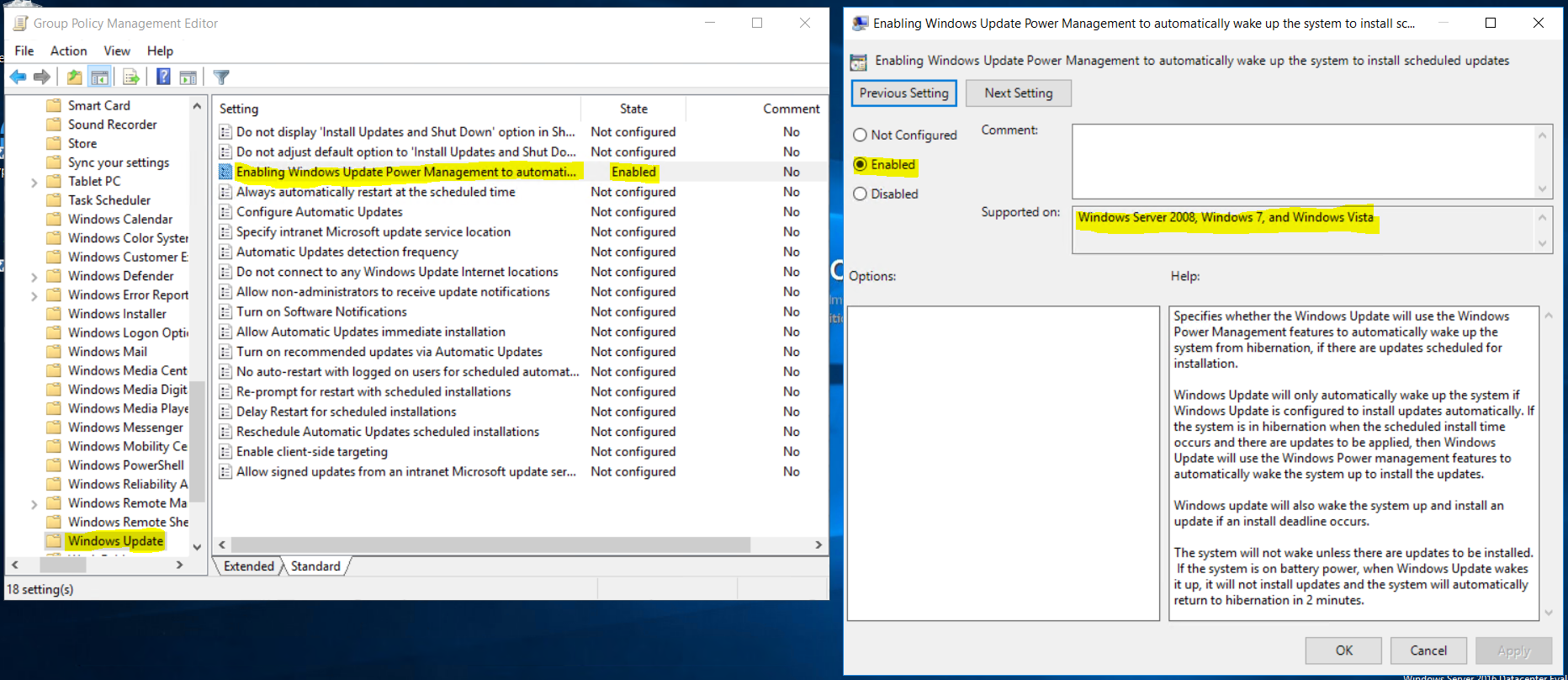The width and height of the screenshot is (1568, 680).
Task: Open the Help menu
Action: pos(160,50)
